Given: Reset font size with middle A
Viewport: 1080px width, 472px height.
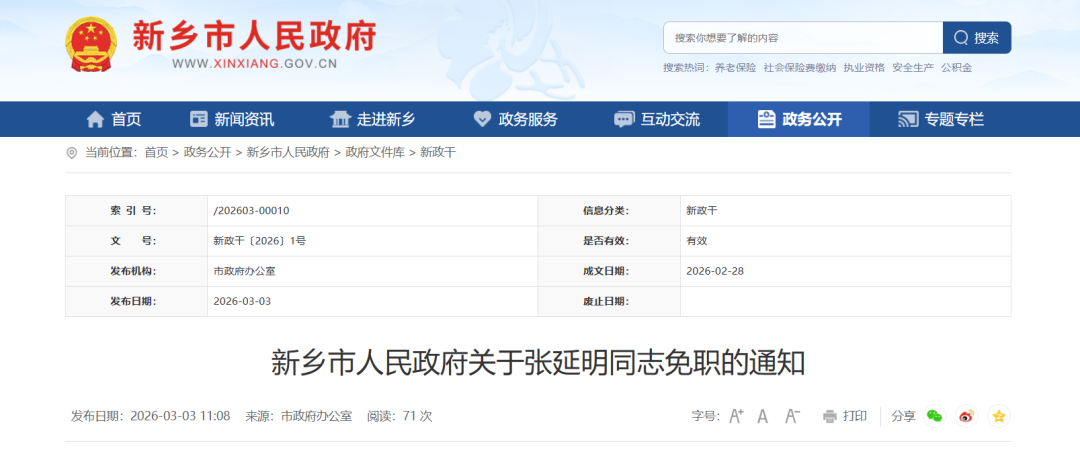Looking at the screenshot, I should coord(763,416).
